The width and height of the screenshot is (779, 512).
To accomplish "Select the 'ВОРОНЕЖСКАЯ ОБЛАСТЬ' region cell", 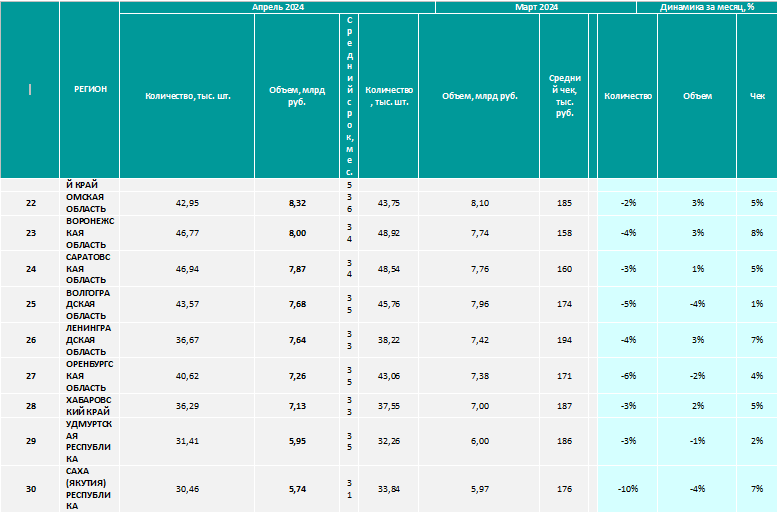I will tap(89, 233).
